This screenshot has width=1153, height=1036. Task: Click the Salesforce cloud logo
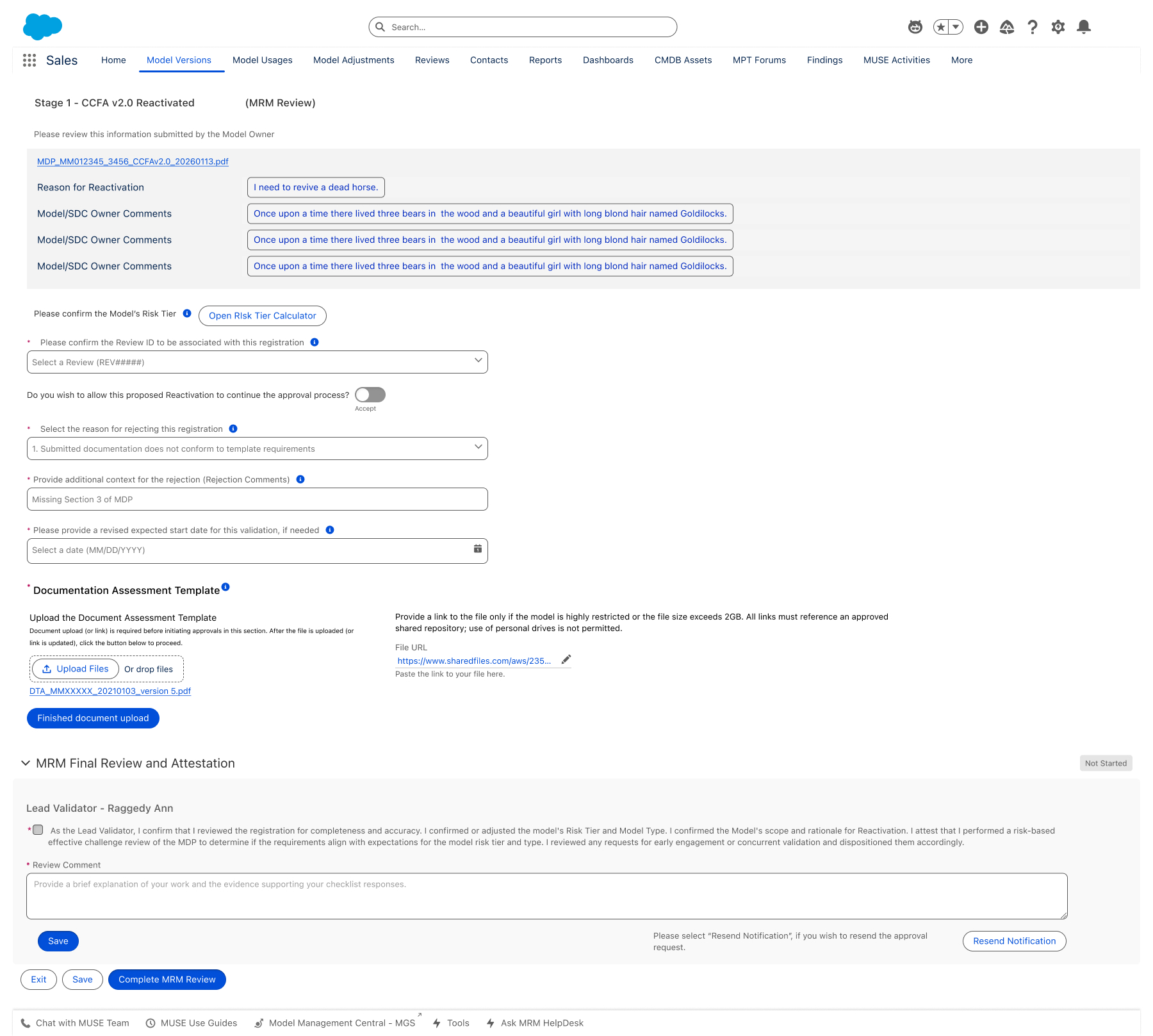click(42, 27)
